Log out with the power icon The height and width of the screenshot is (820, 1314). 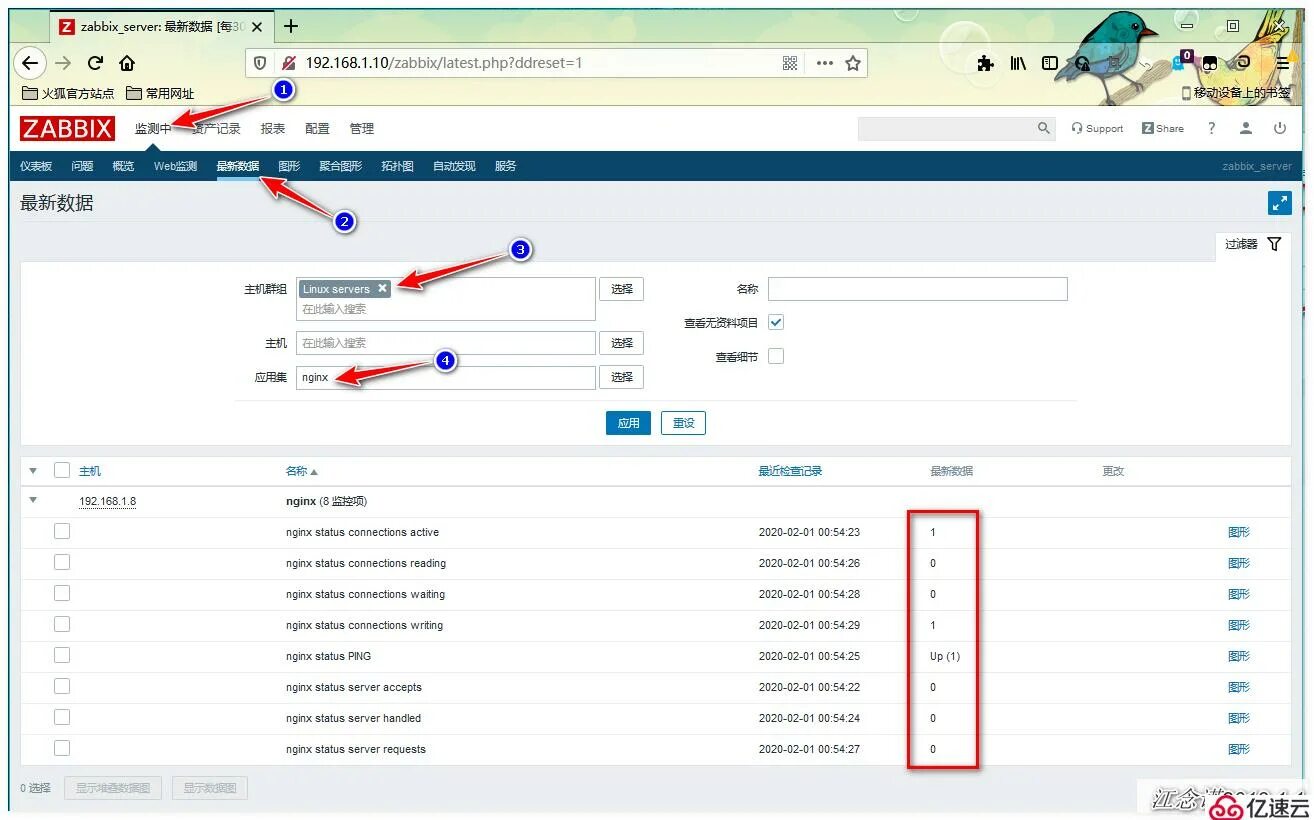(1280, 128)
